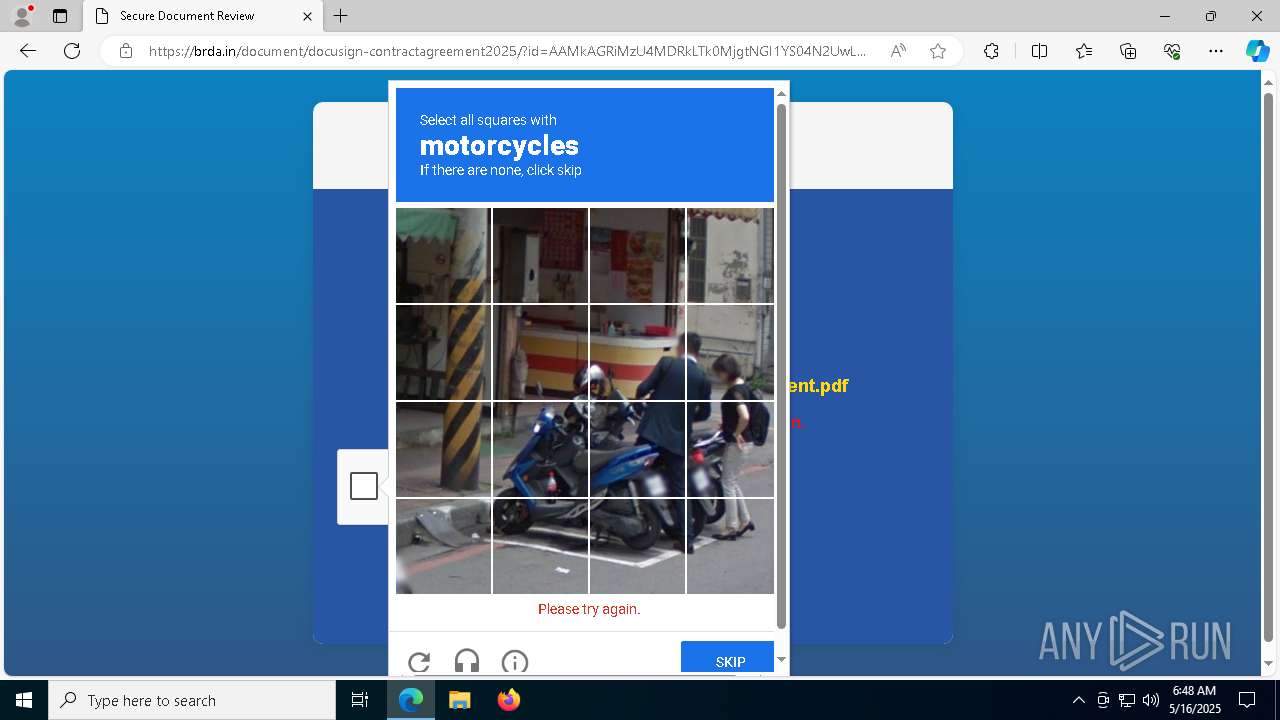1280x720 pixels.
Task: Open Split screen icon in toolbar
Action: pyautogui.click(x=1039, y=51)
